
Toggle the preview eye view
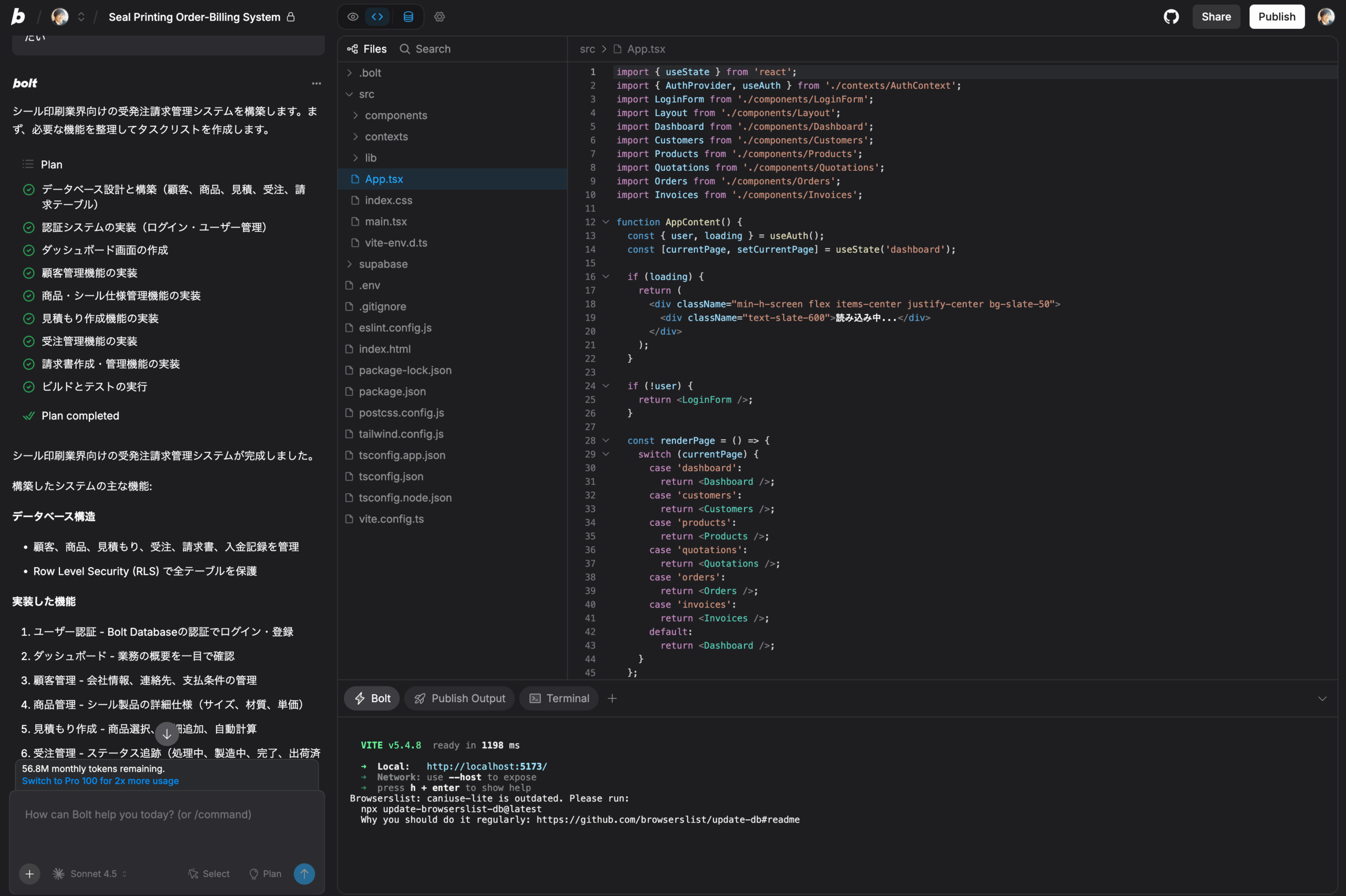(x=353, y=17)
